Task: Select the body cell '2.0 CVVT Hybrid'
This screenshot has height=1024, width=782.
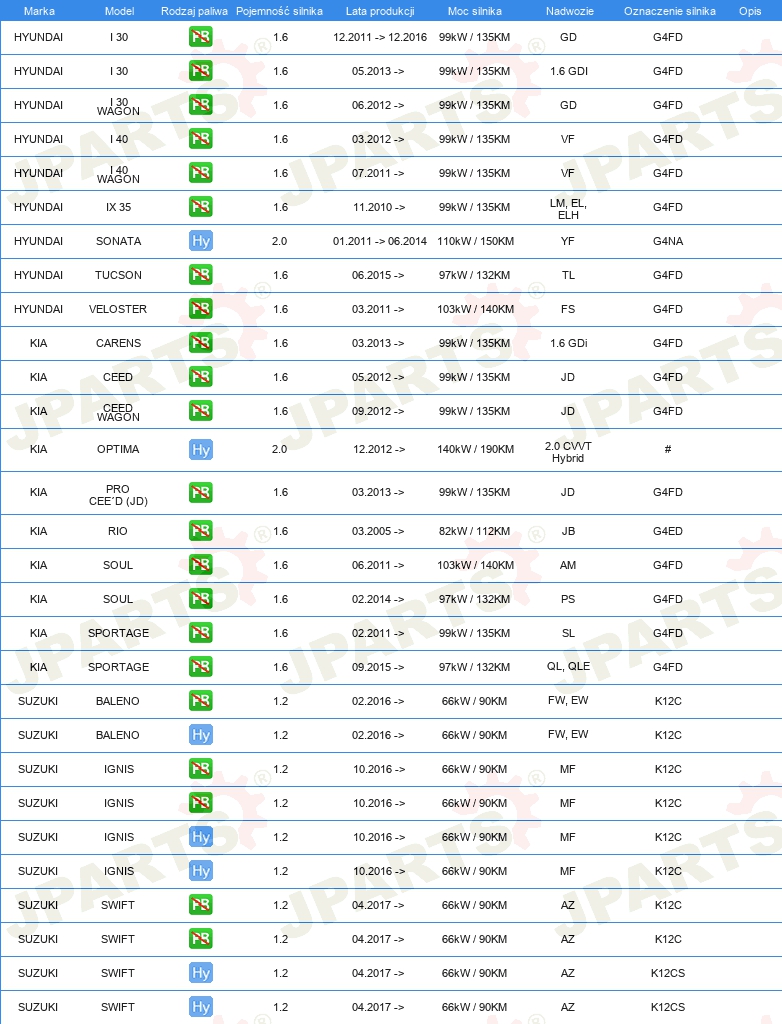Action: [568, 452]
